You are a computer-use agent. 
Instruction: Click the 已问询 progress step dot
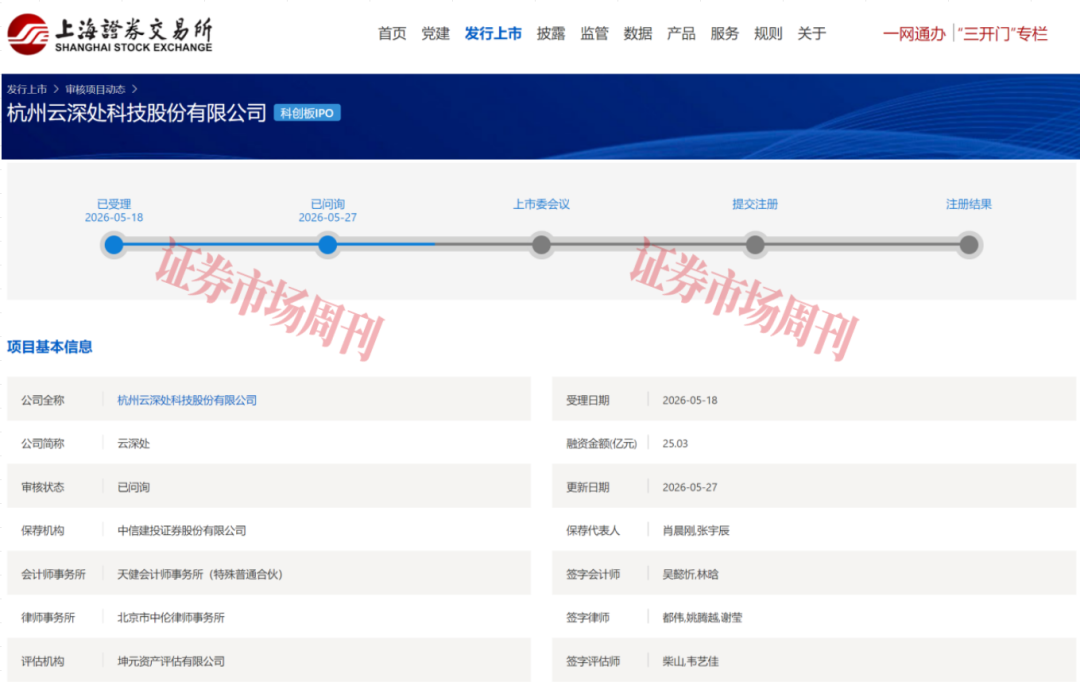pos(328,244)
